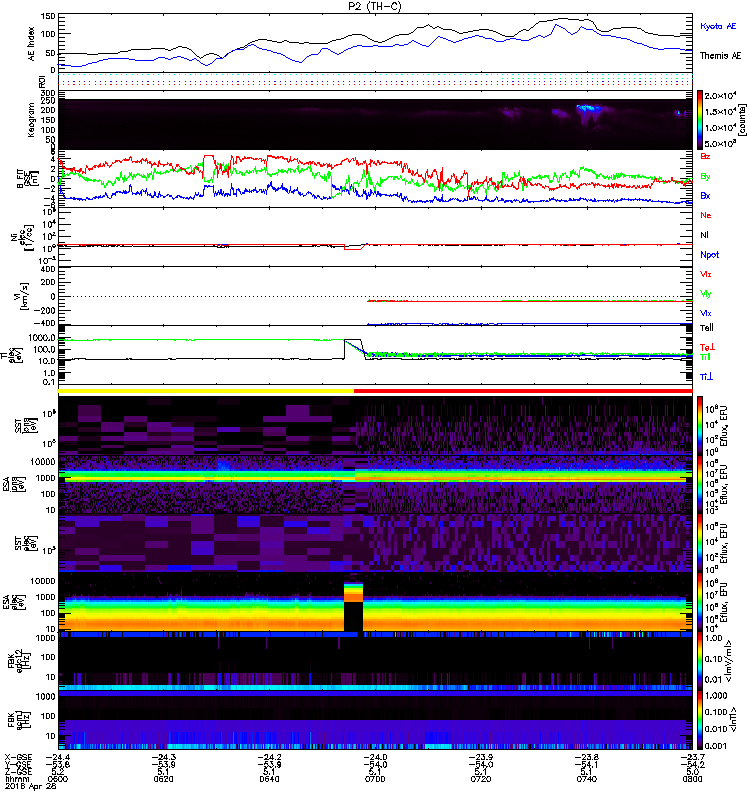Click the [counts] color bar unit label
This screenshot has width=750, height=800.
742,120
